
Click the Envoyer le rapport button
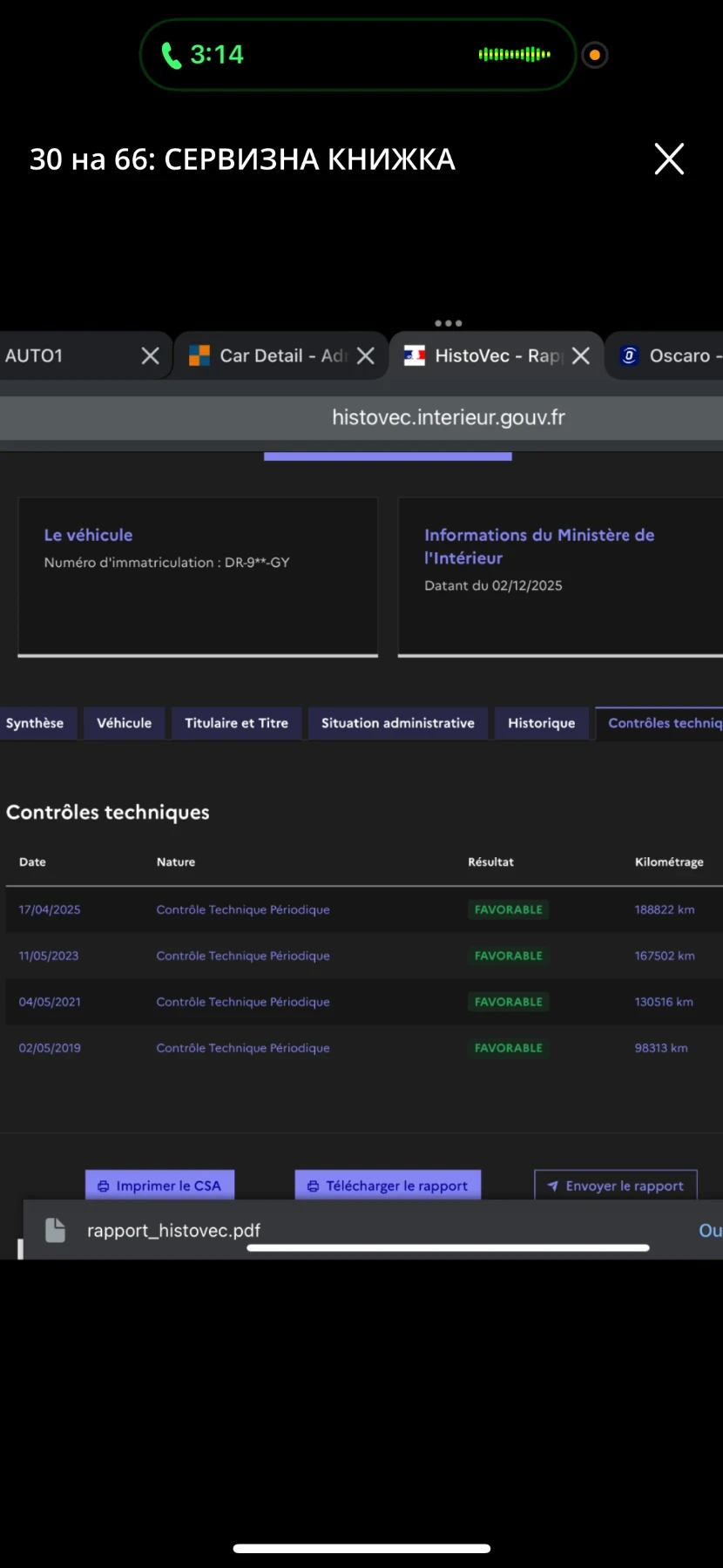tap(615, 1186)
